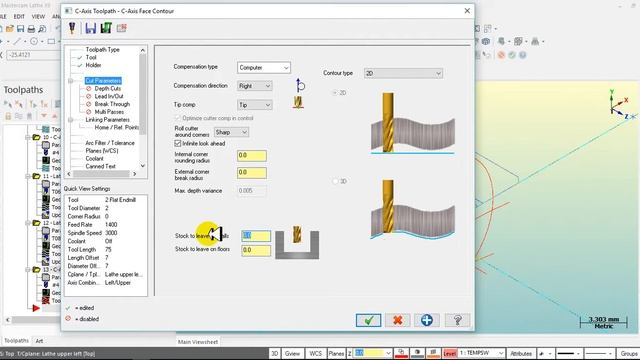This screenshot has width=640, height=360.
Task: Click the lock icon in Toolpaths panel toolbar
Action: click(8, 116)
